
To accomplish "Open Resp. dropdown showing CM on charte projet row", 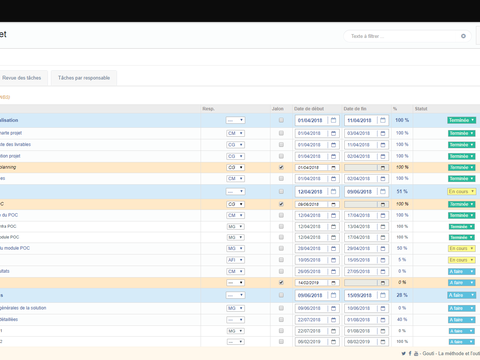I will (236, 133).
